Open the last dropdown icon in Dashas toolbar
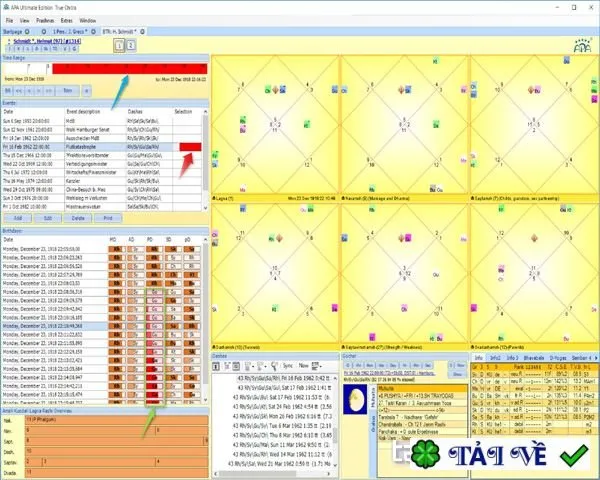This screenshot has width=600, height=480. click(x=317, y=366)
